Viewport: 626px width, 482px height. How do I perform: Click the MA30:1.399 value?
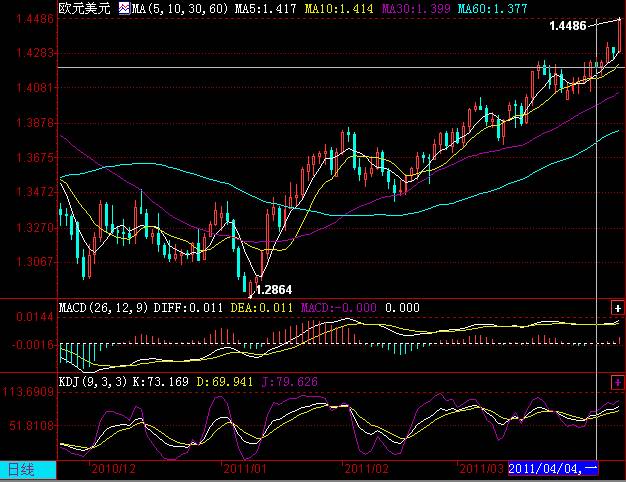click(416, 8)
